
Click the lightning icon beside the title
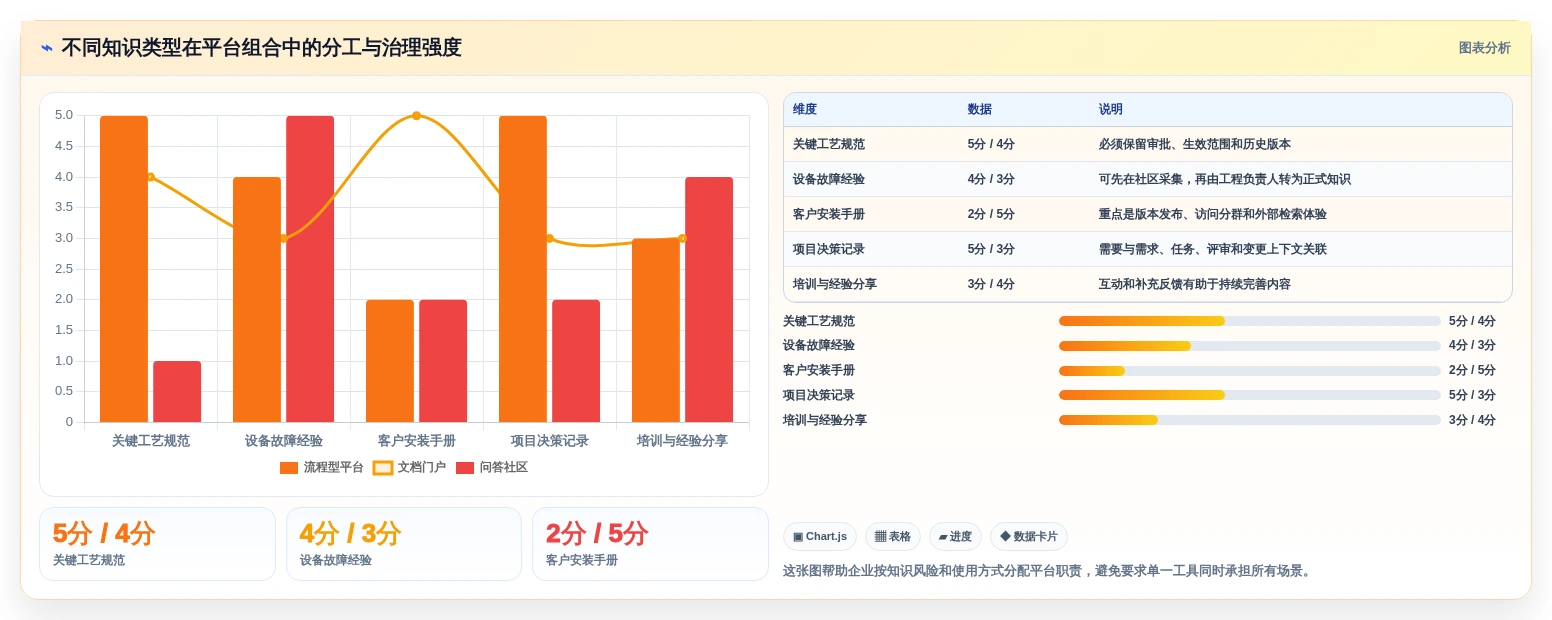(x=46, y=48)
